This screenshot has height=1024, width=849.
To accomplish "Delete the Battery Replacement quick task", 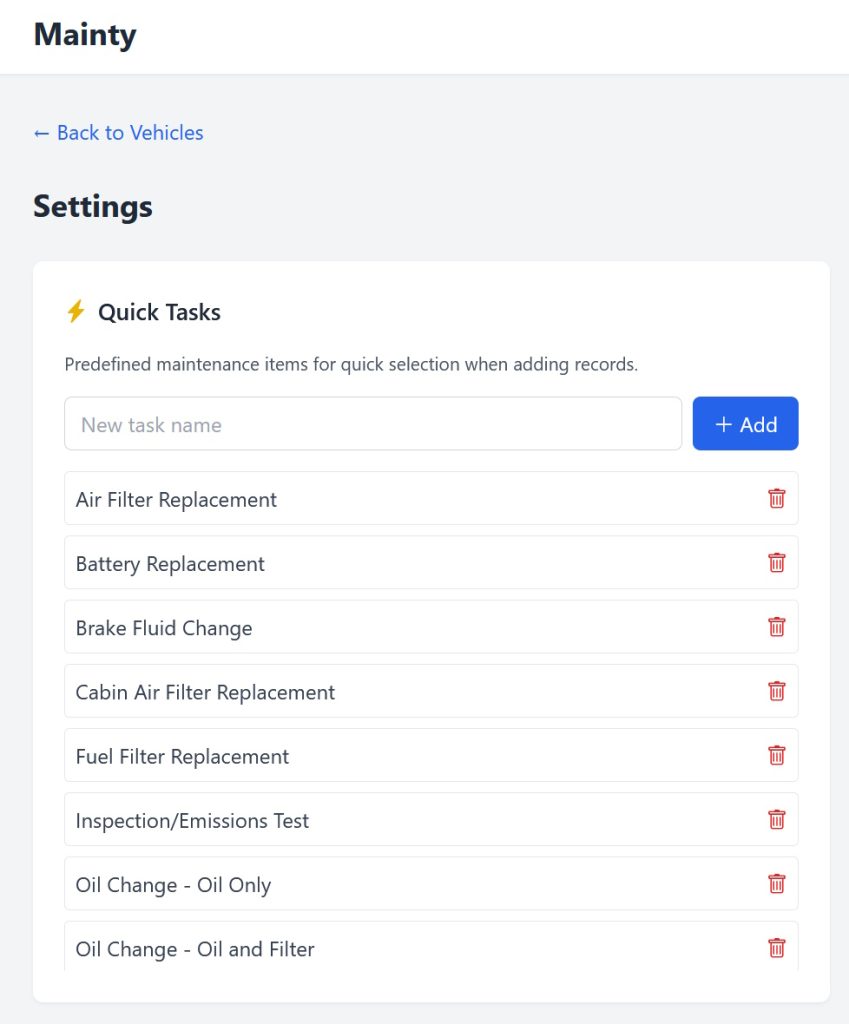I will click(776, 562).
